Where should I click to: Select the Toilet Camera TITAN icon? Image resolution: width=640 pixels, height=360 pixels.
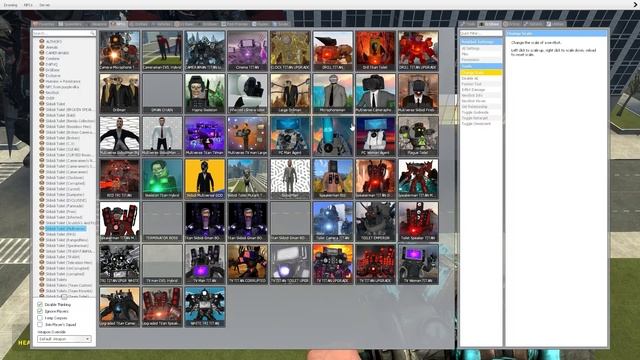coord(333,221)
